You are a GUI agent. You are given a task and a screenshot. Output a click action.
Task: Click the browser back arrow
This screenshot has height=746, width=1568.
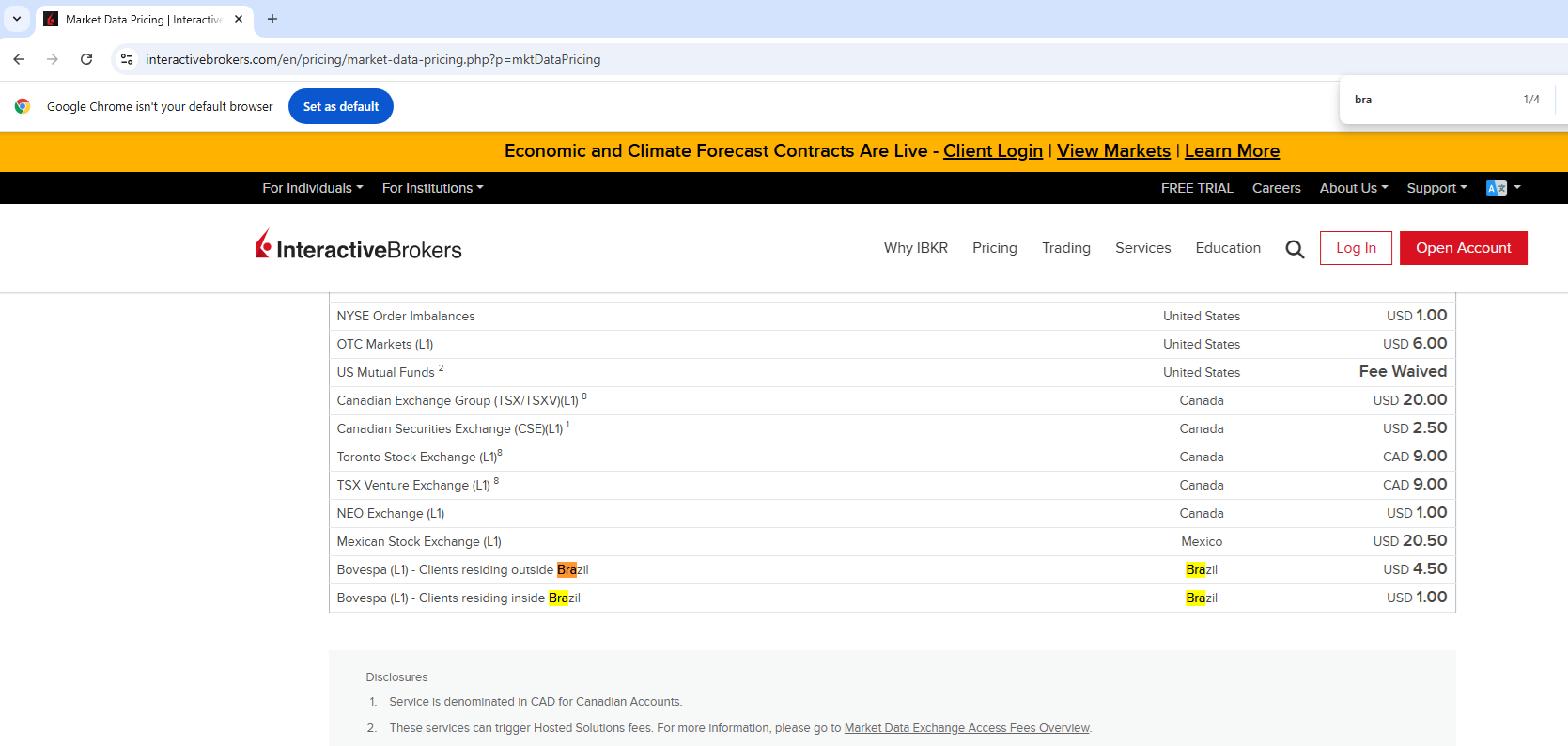19,59
